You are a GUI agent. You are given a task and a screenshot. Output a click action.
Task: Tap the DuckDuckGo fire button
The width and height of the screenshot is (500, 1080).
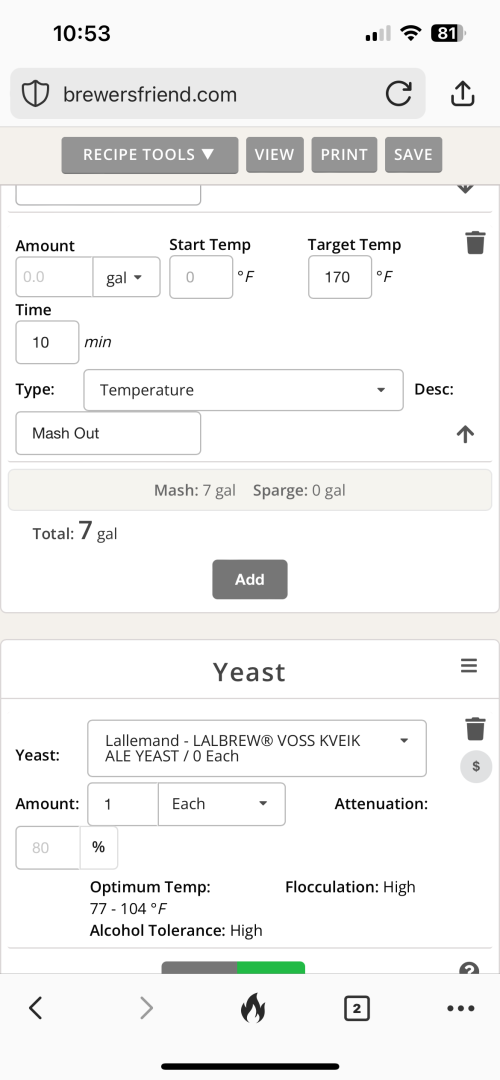pos(253,1009)
